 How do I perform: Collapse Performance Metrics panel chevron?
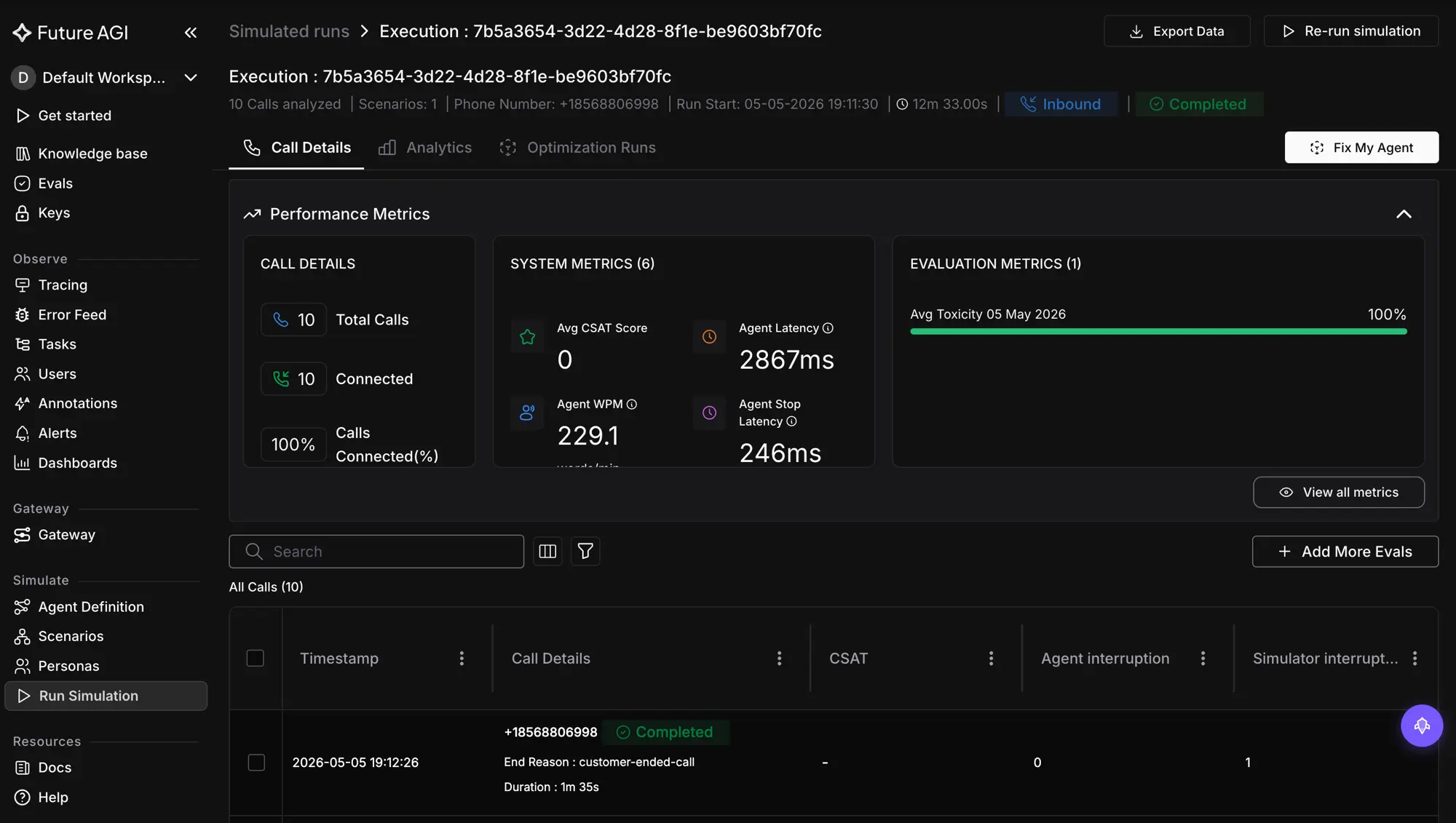pos(1404,214)
